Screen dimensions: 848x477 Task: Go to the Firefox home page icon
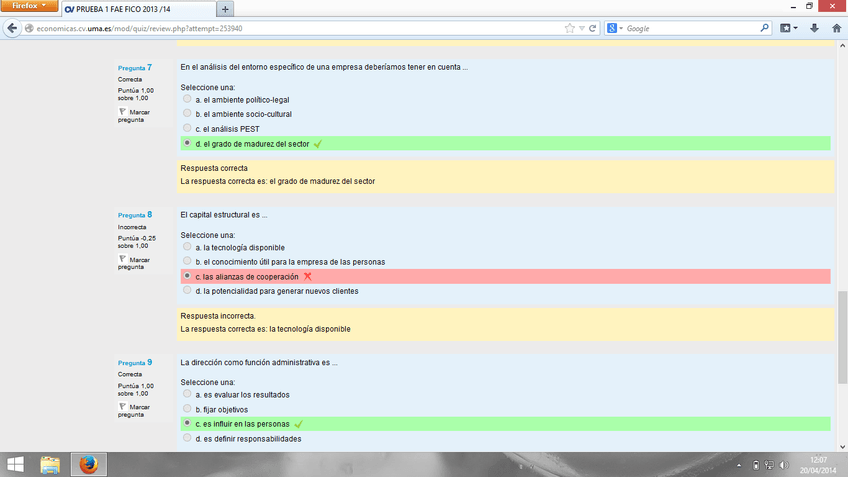[x=836, y=28]
